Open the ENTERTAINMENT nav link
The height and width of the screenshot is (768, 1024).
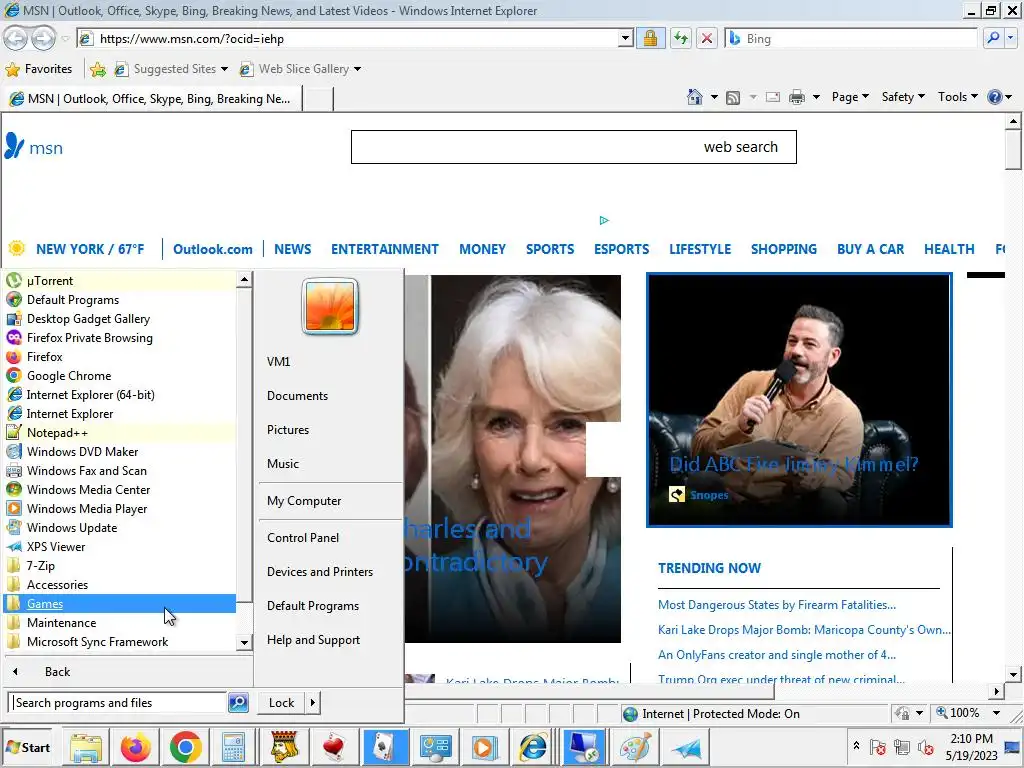tap(385, 249)
